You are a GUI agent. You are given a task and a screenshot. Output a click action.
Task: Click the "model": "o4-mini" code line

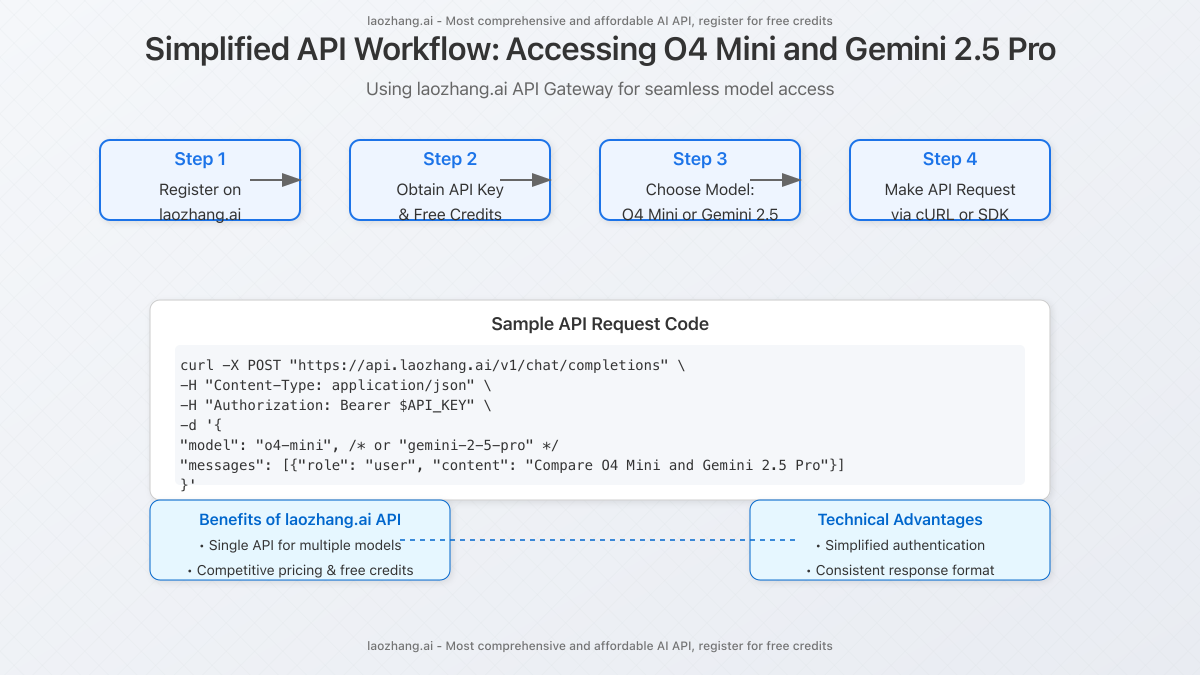369,445
